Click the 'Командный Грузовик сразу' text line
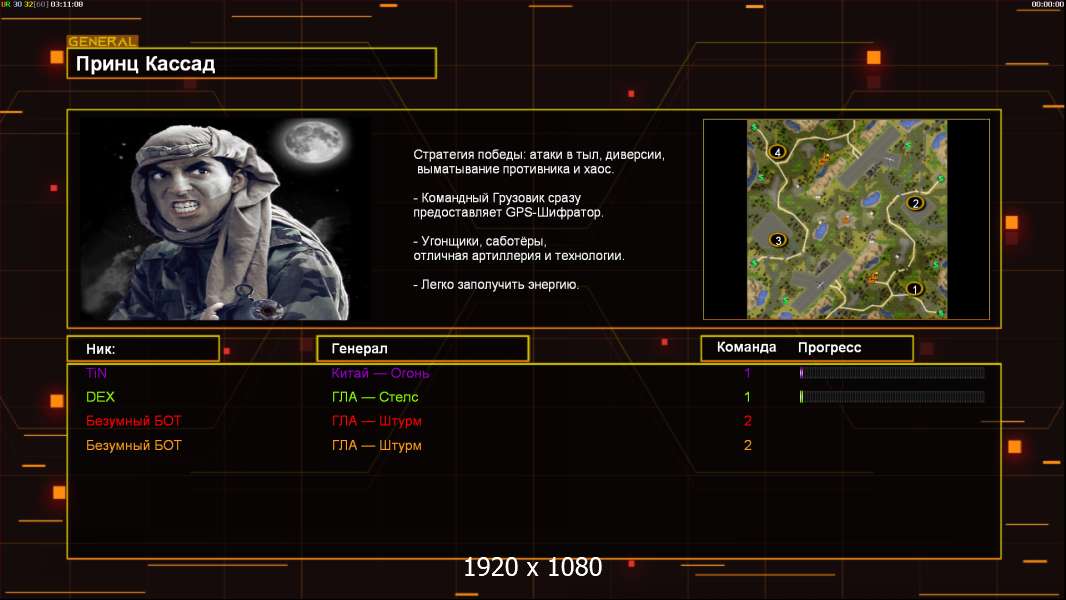This screenshot has height=600, width=1066. (497, 198)
